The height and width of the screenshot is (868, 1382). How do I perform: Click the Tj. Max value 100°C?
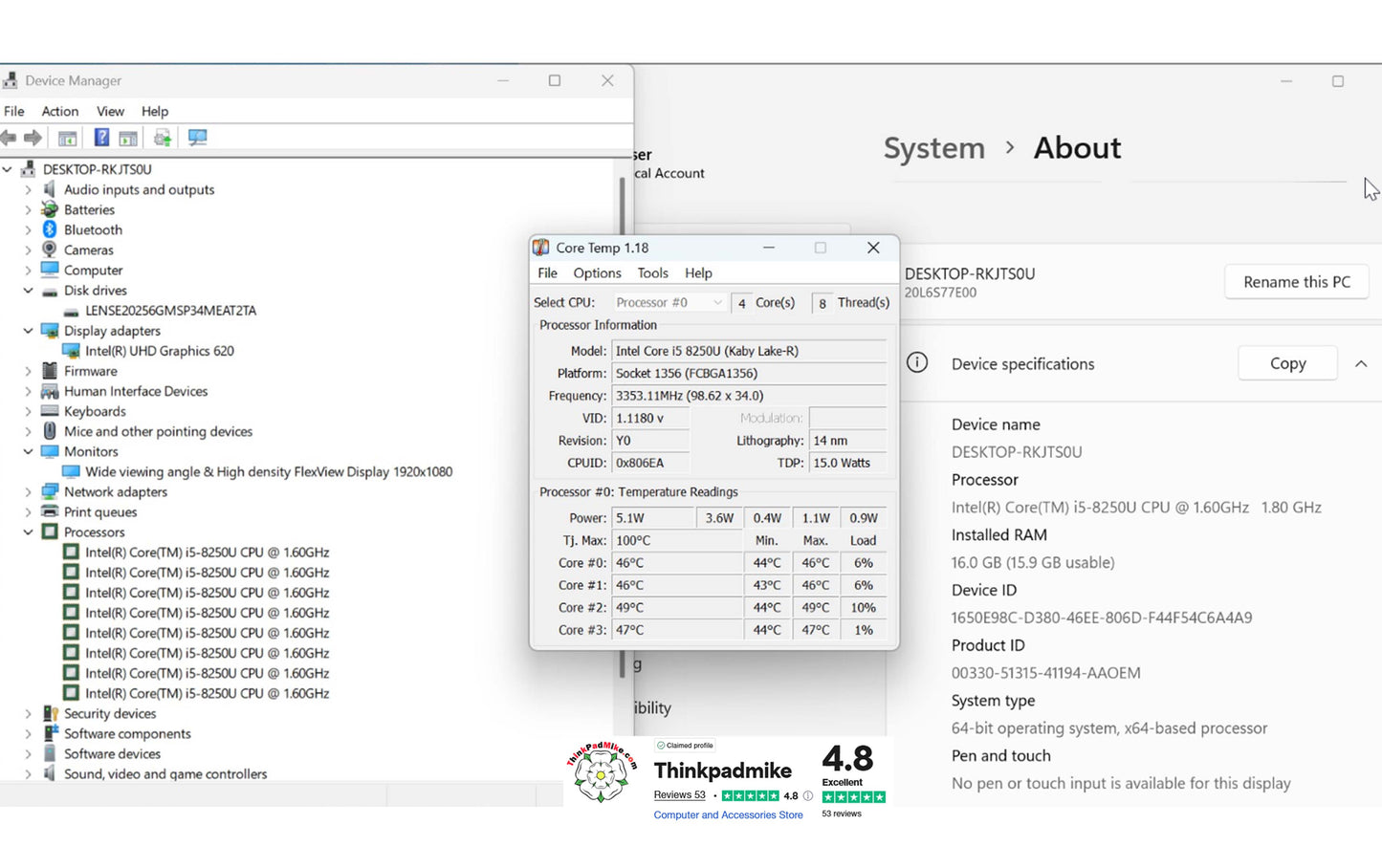click(x=676, y=540)
